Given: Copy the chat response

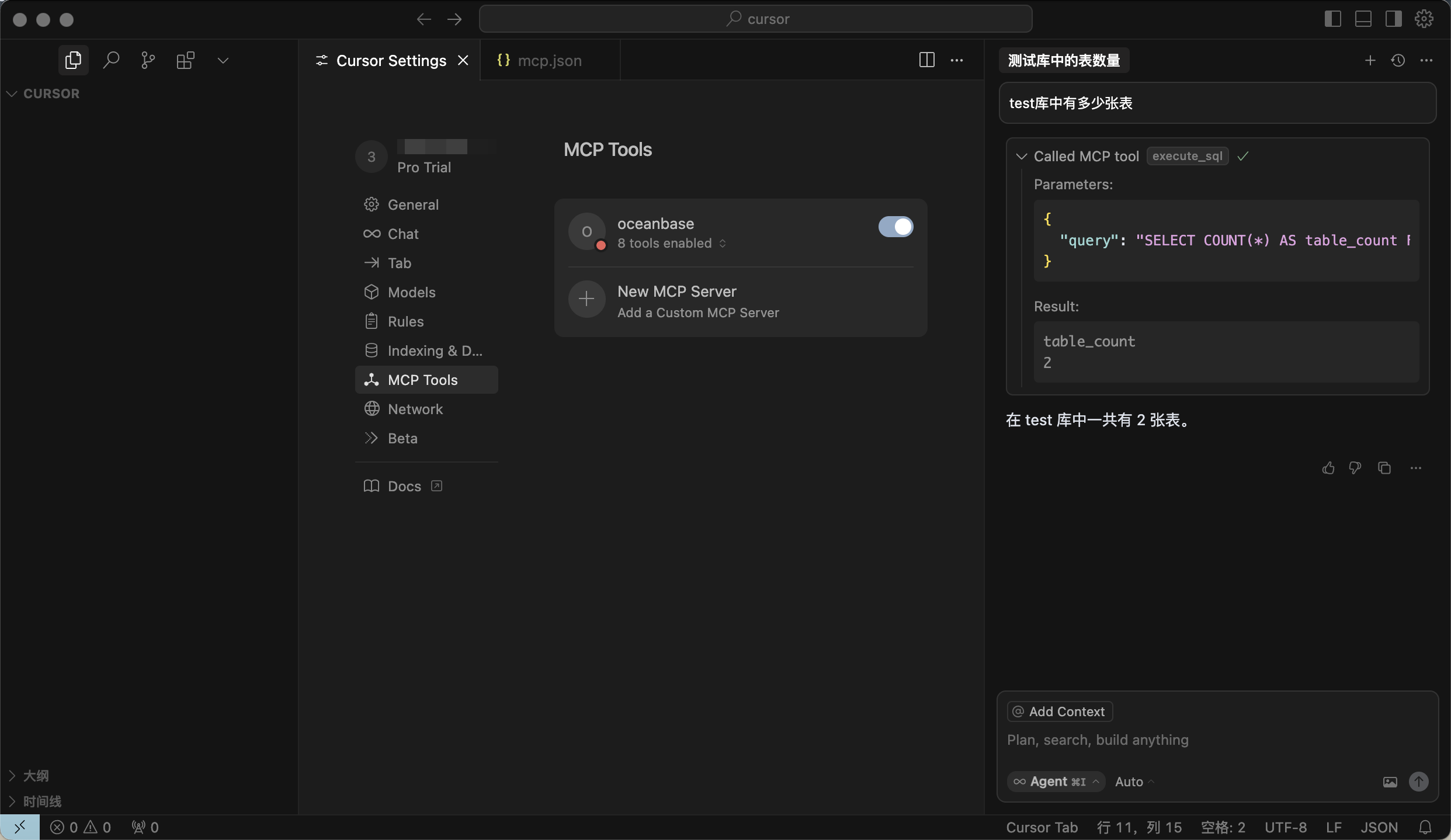Looking at the screenshot, I should coord(1384,468).
